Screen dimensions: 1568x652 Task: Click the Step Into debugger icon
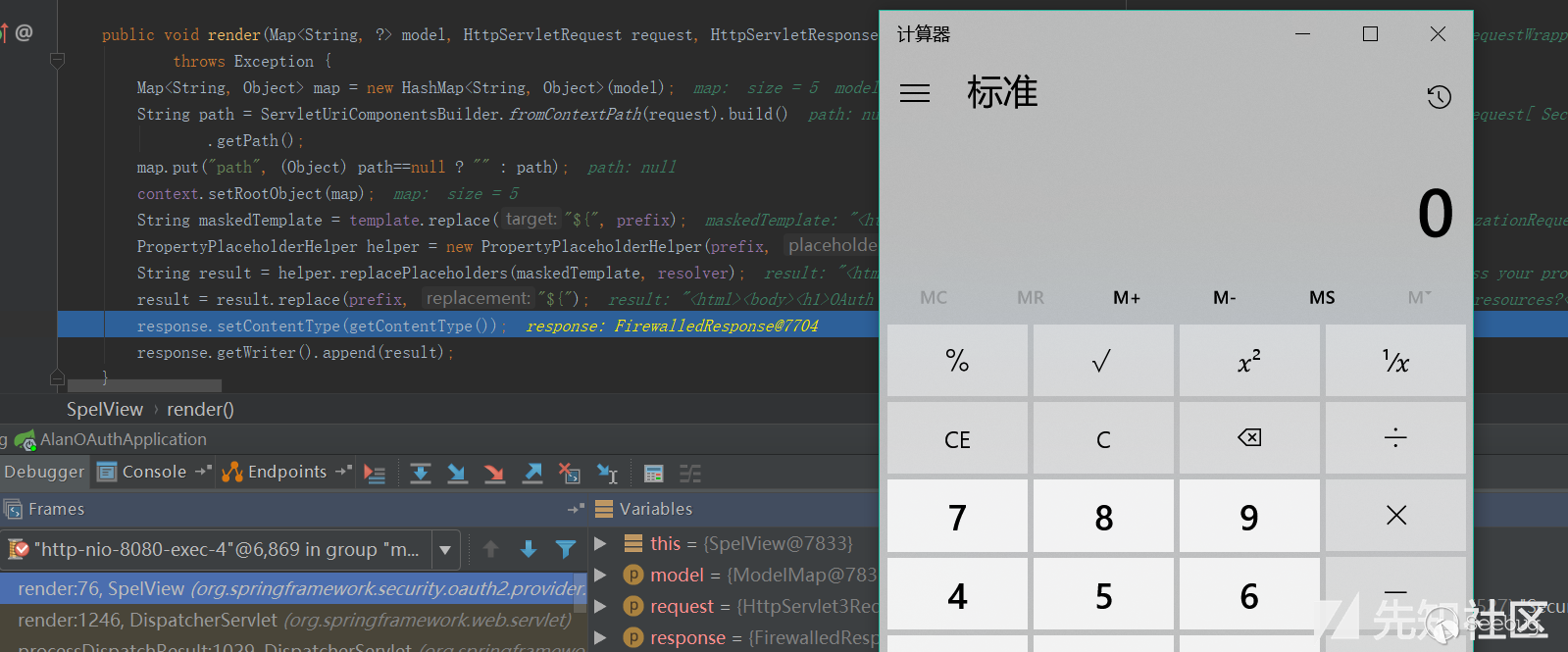457,474
